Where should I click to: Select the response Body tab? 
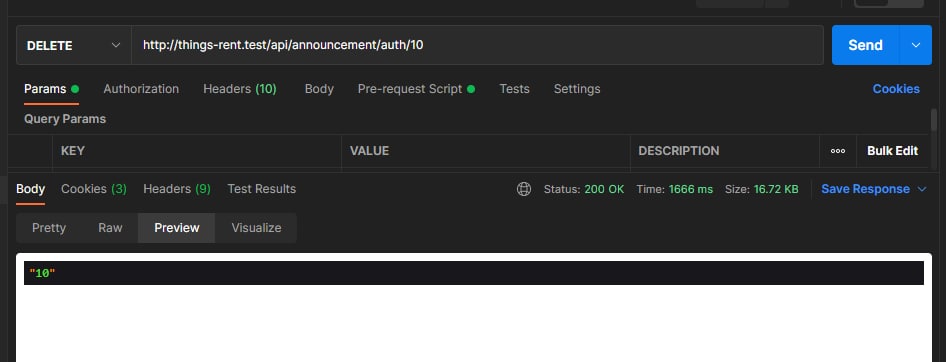(30, 189)
